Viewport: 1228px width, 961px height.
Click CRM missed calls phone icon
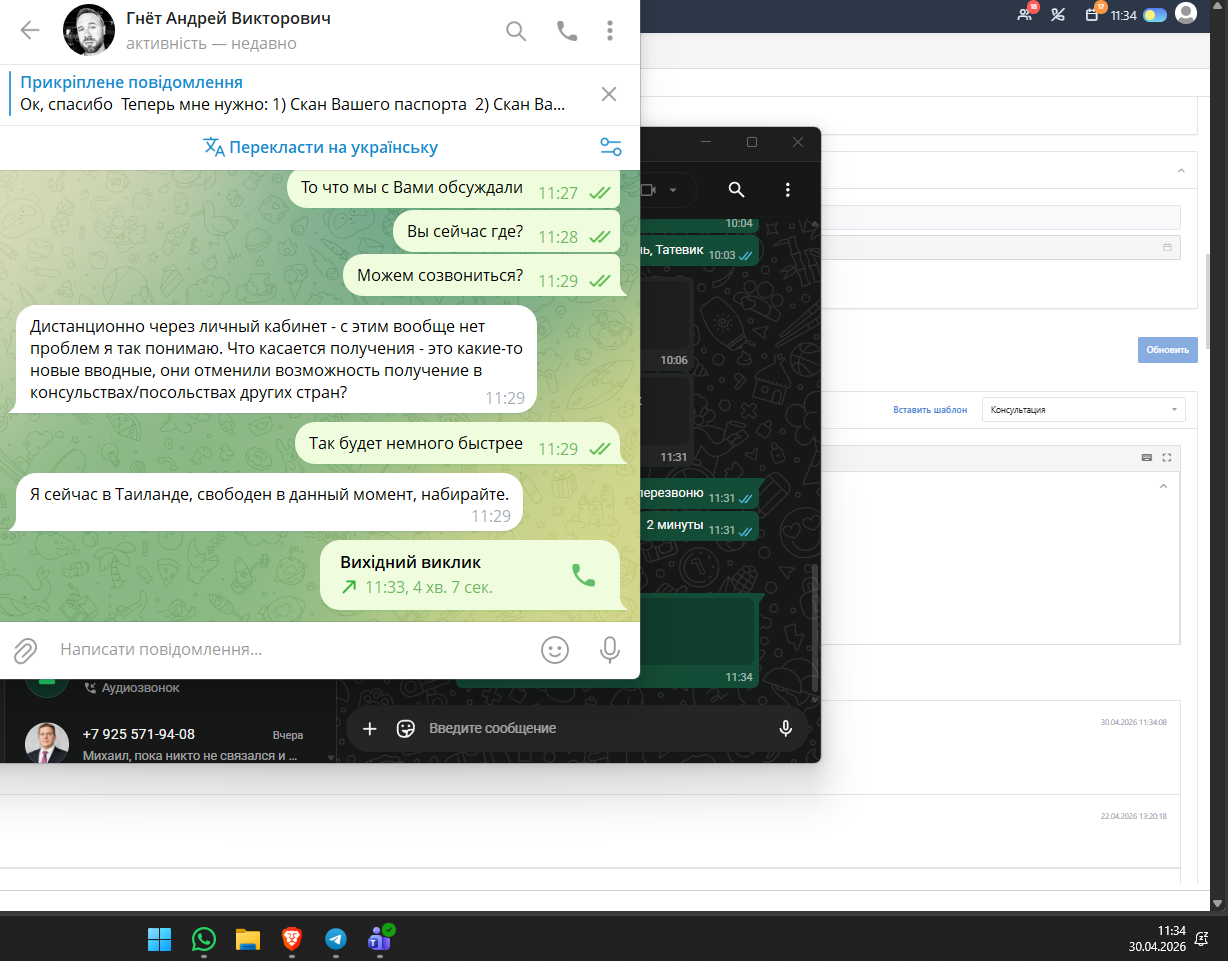point(1058,14)
